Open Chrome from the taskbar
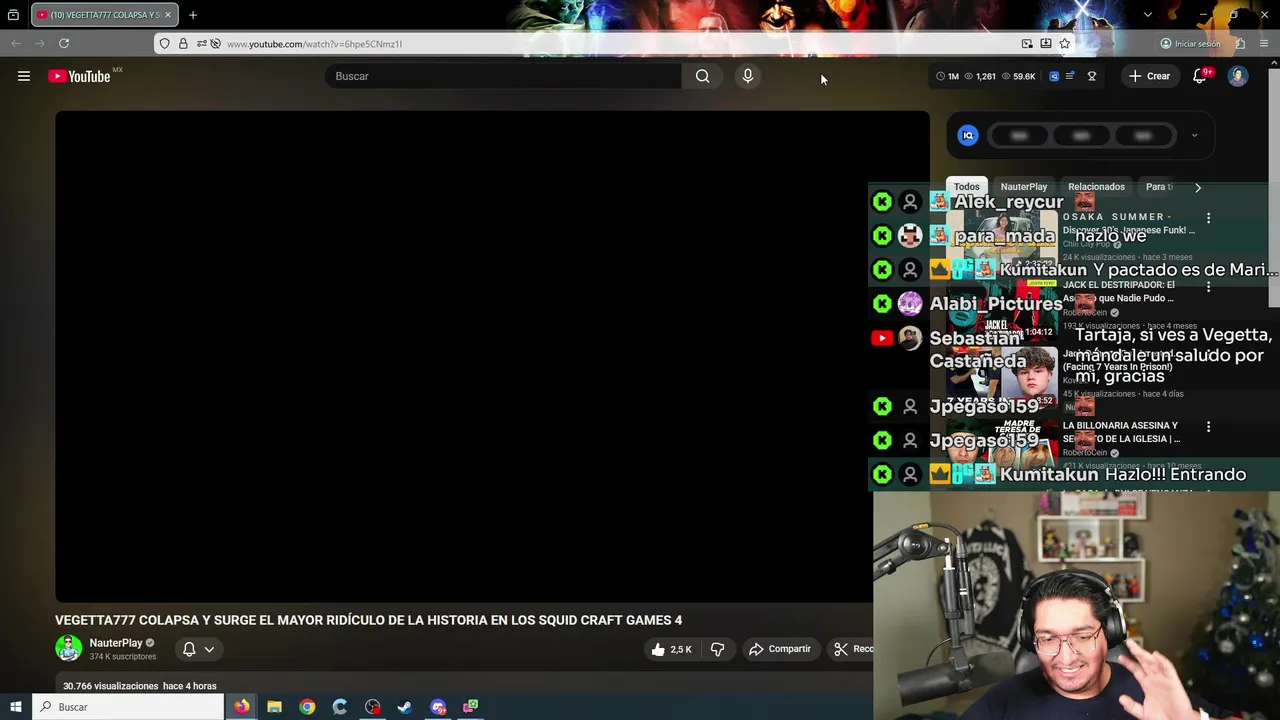The width and height of the screenshot is (1280, 720). (307, 707)
